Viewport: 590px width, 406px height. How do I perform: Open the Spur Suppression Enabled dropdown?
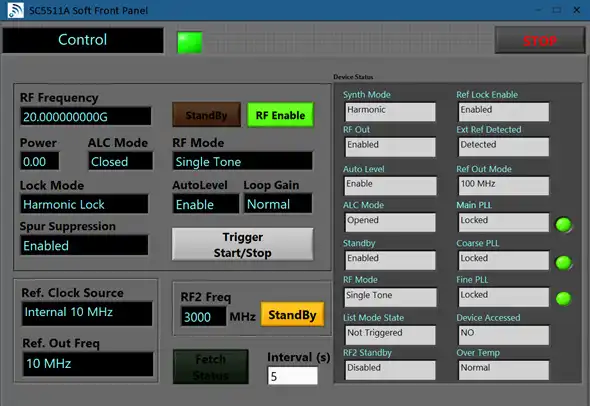(x=84, y=245)
